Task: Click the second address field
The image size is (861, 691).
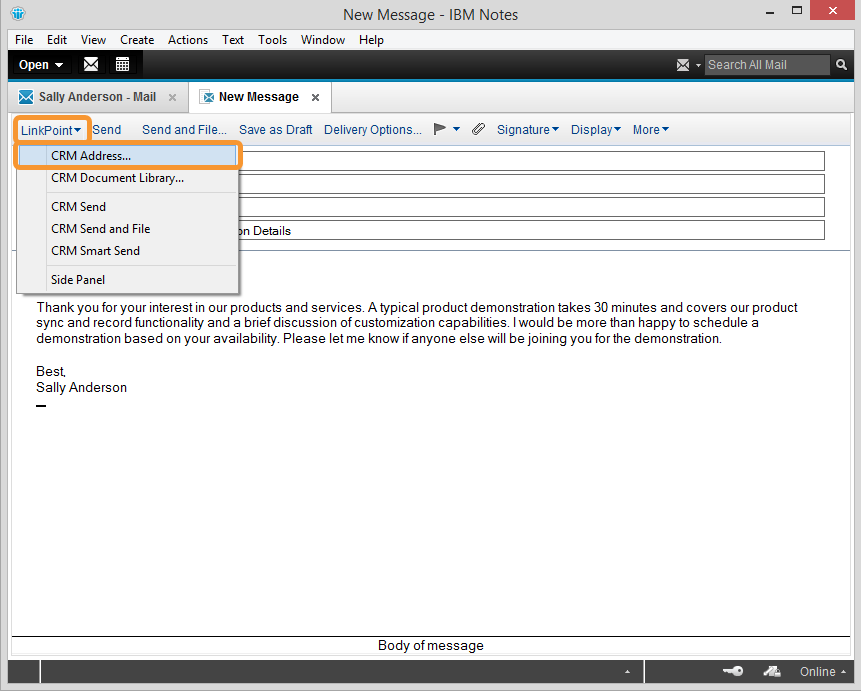Action: tap(531, 184)
